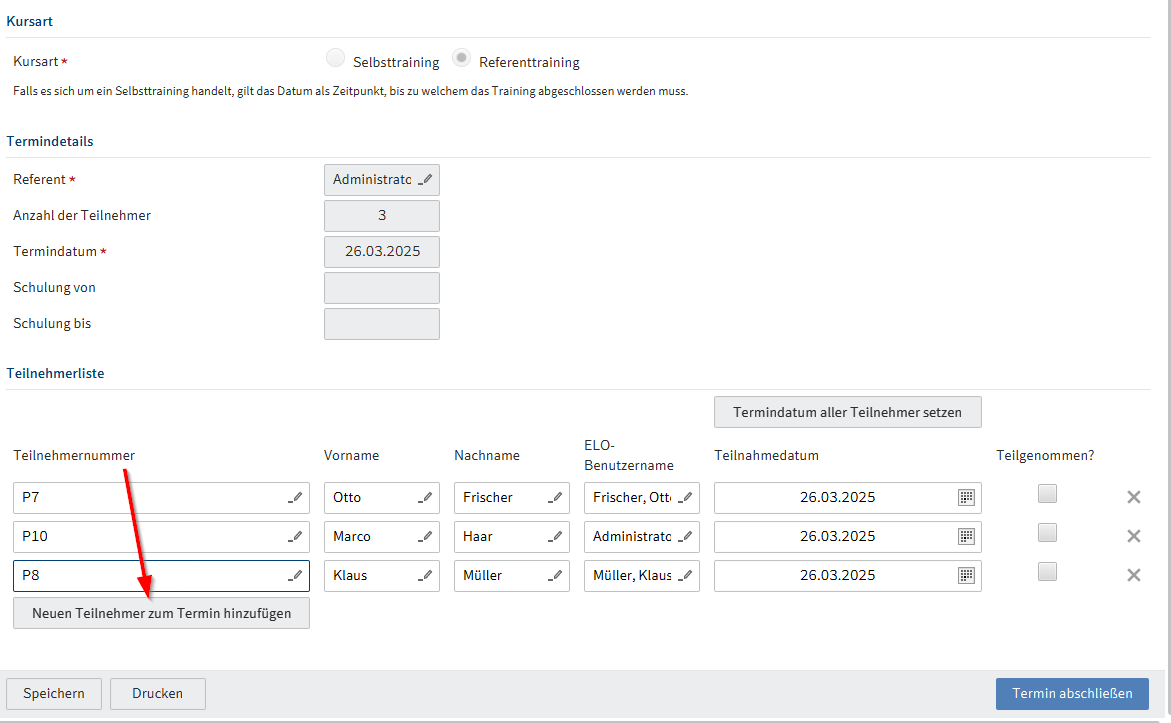This screenshot has width=1171, height=723.
Task: Click pencil icon in P7 Teilnehmernummer field
Action: pos(295,497)
